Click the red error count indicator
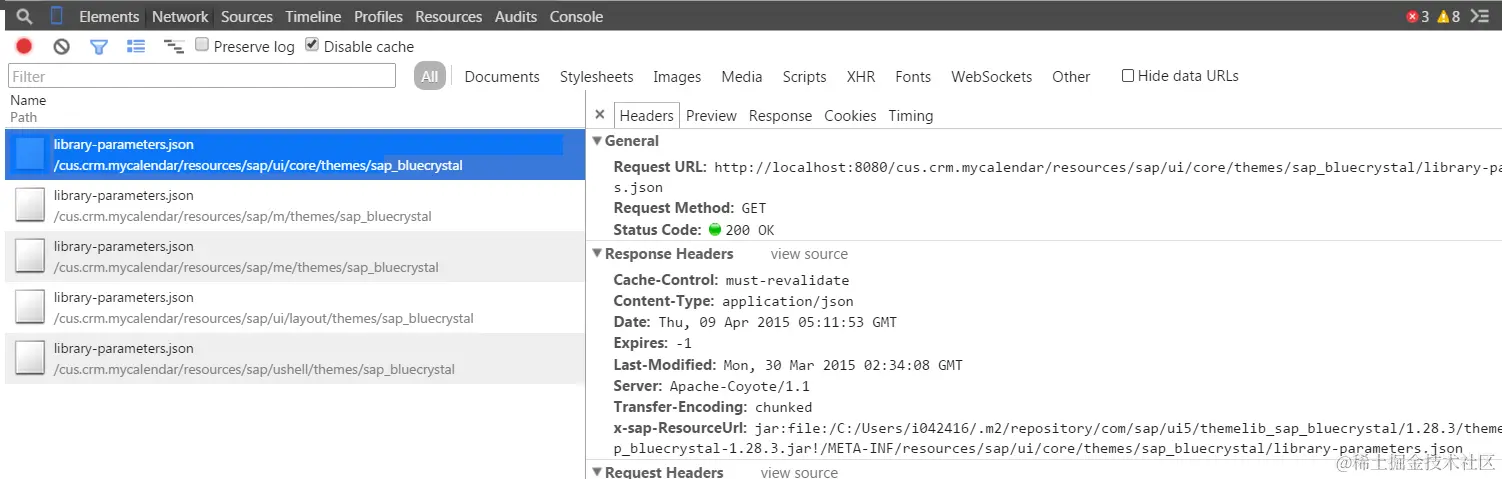The image size is (1502, 479). coord(1417,16)
